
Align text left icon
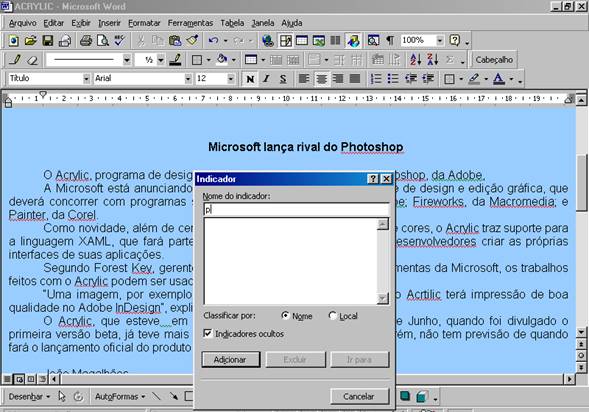pos(304,79)
